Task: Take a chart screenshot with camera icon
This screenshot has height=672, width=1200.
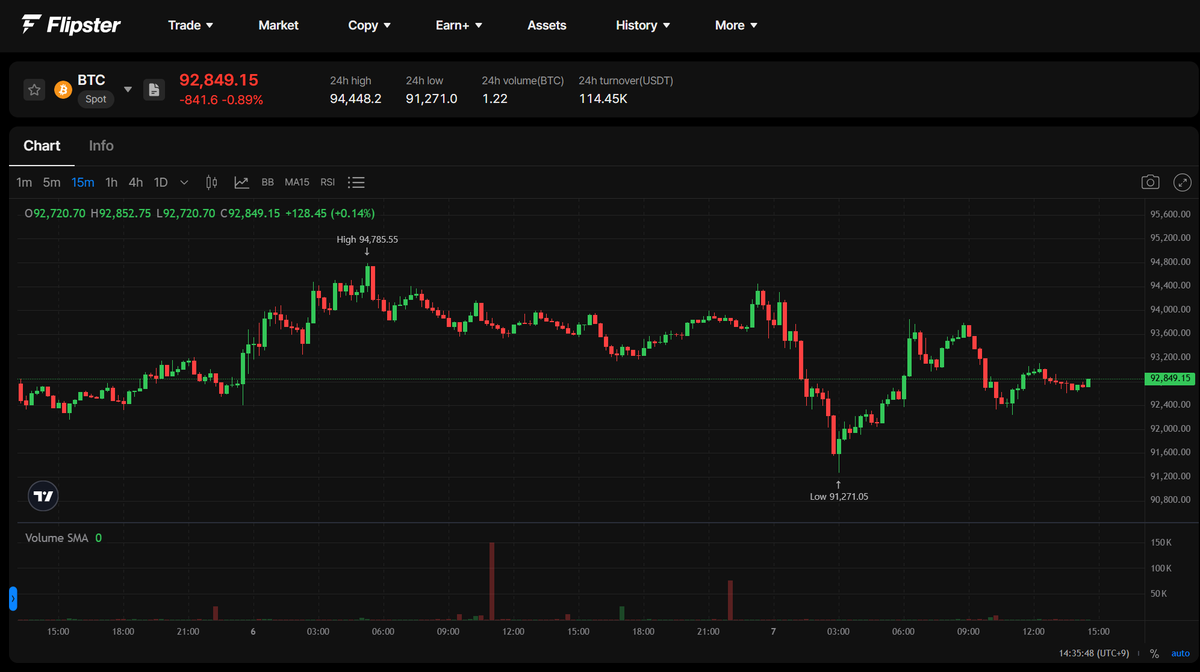Action: click(1150, 182)
